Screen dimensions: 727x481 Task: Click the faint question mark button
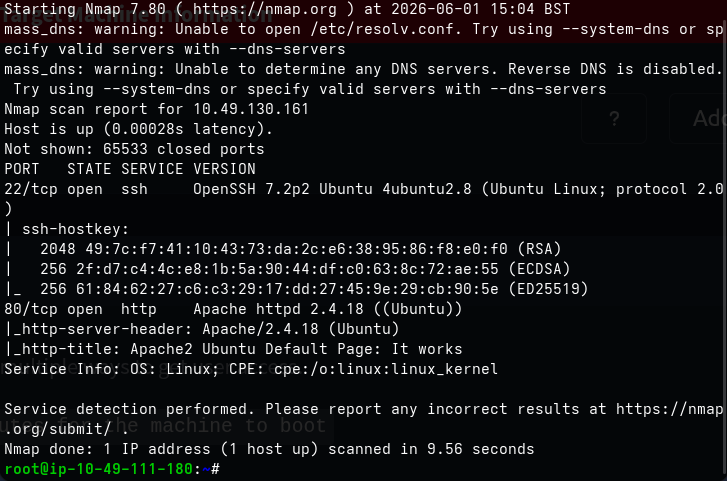coord(614,119)
